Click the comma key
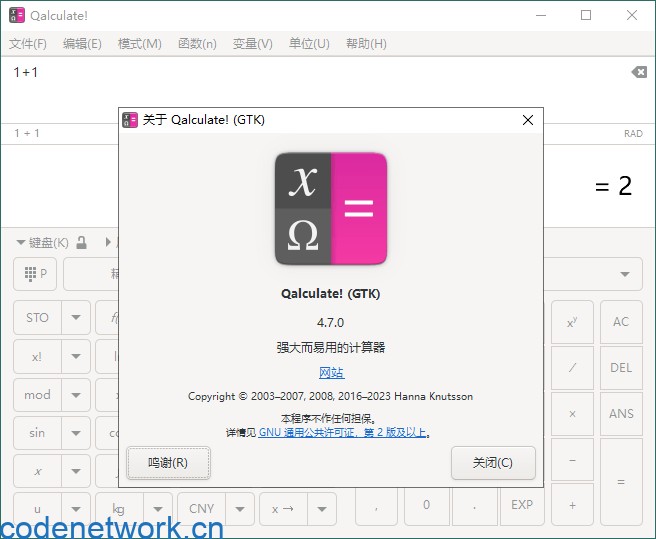 point(377,505)
